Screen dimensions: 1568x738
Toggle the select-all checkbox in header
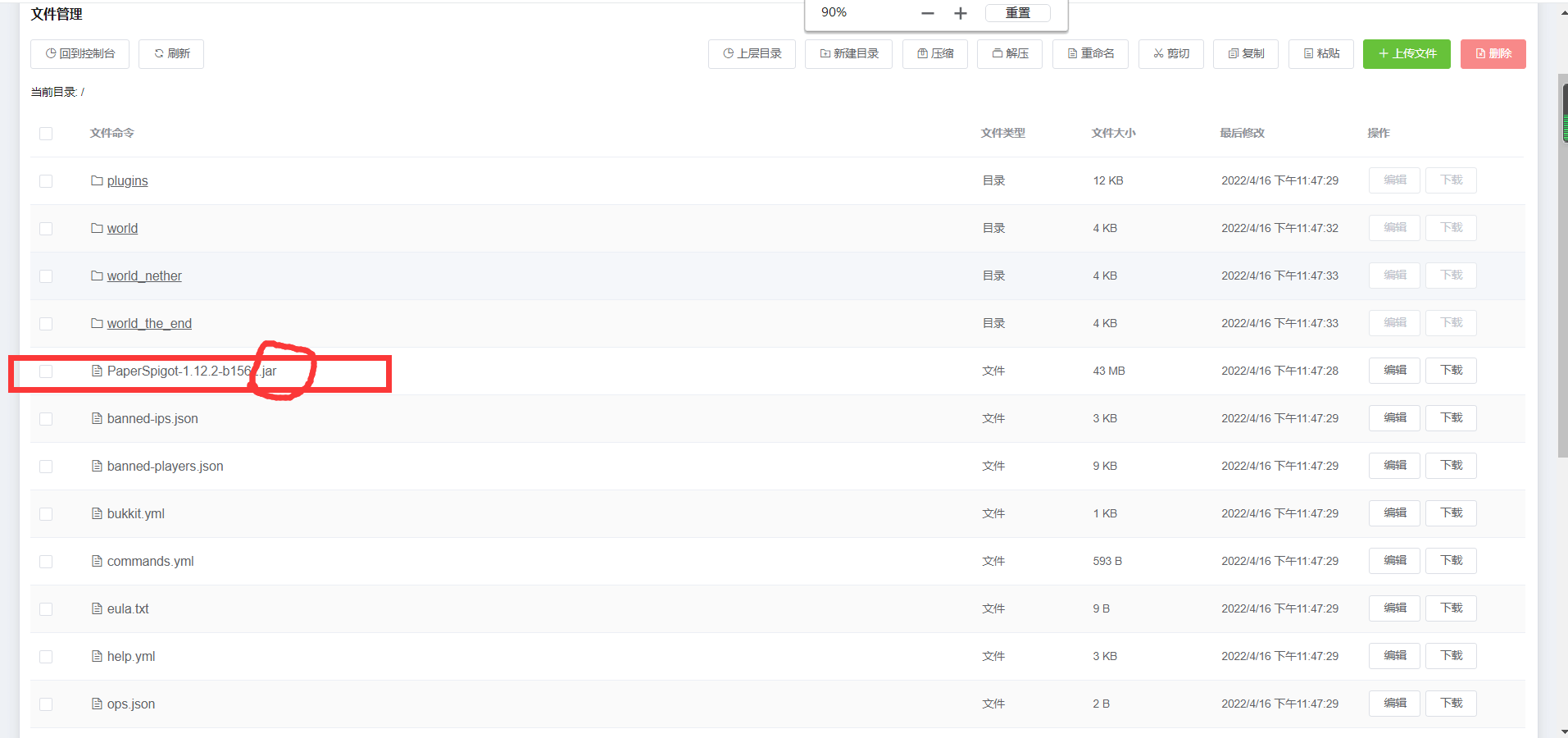click(x=46, y=134)
